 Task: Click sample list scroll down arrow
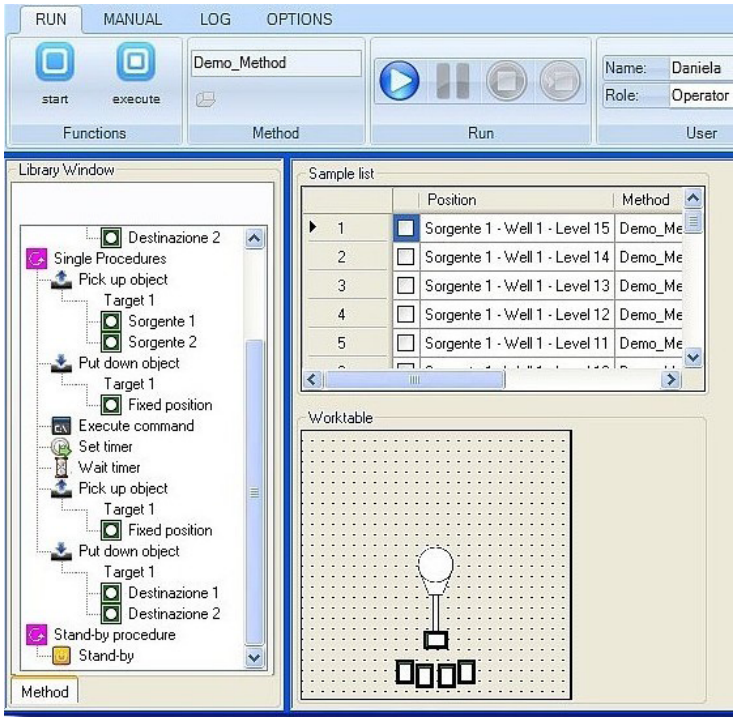(693, 357)
